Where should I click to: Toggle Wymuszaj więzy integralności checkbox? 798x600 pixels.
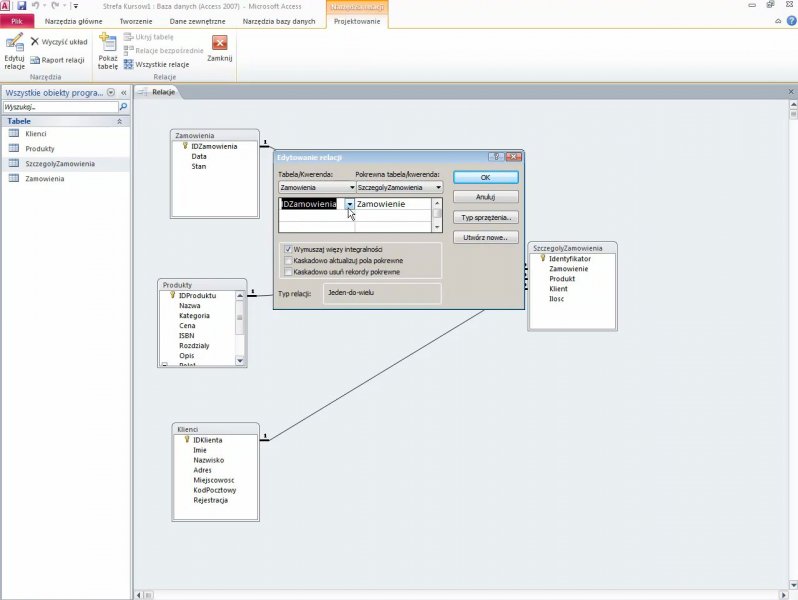coord(288,249)
